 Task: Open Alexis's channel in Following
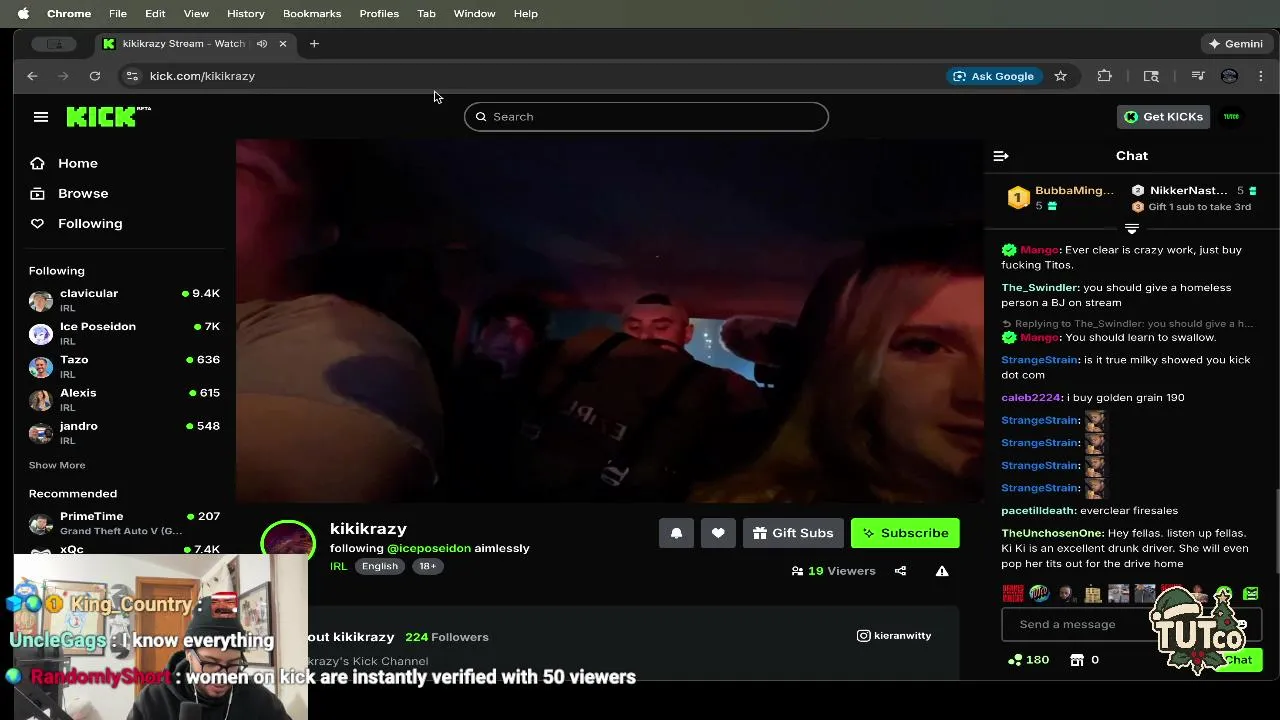[x=124, y=399]
